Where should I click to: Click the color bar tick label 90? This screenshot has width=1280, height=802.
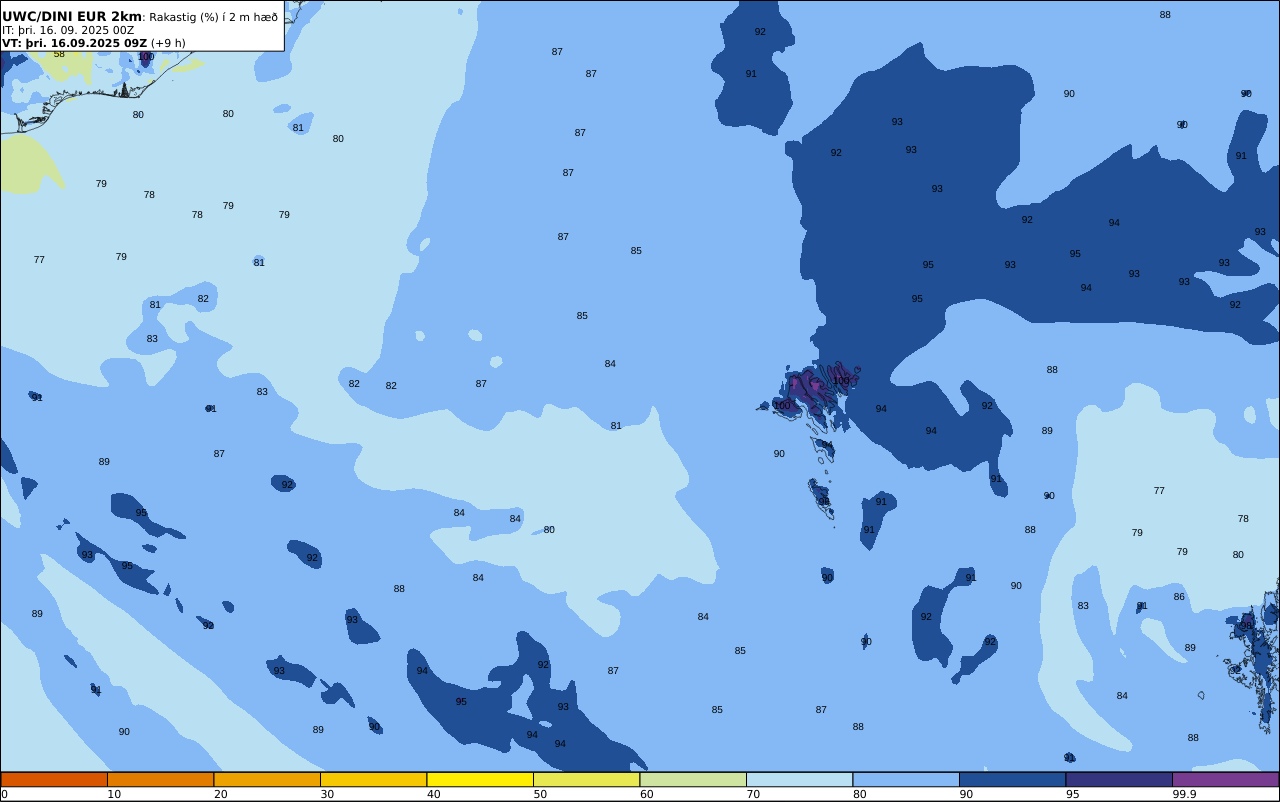pos(966,794)
